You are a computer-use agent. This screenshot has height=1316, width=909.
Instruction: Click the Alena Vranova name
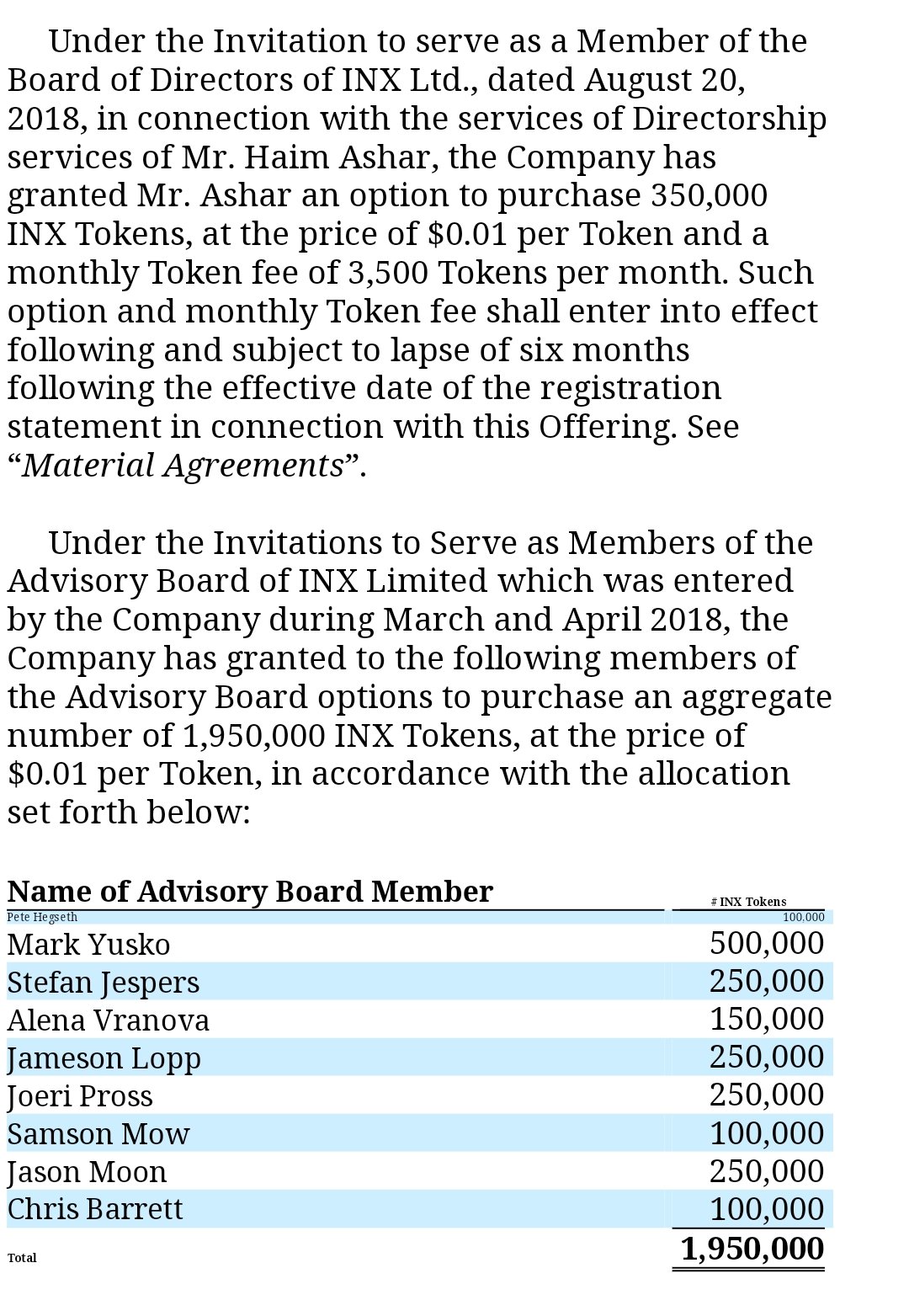(x=108, y=1020)
